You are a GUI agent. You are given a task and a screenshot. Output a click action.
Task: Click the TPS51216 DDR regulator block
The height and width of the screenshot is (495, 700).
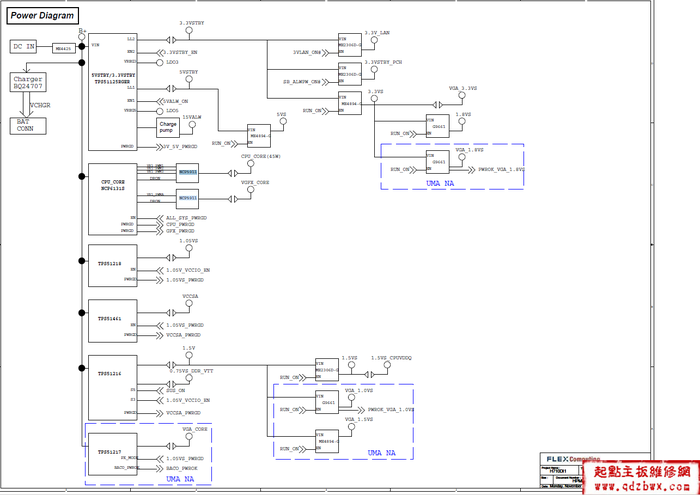(x=112, y=372)
